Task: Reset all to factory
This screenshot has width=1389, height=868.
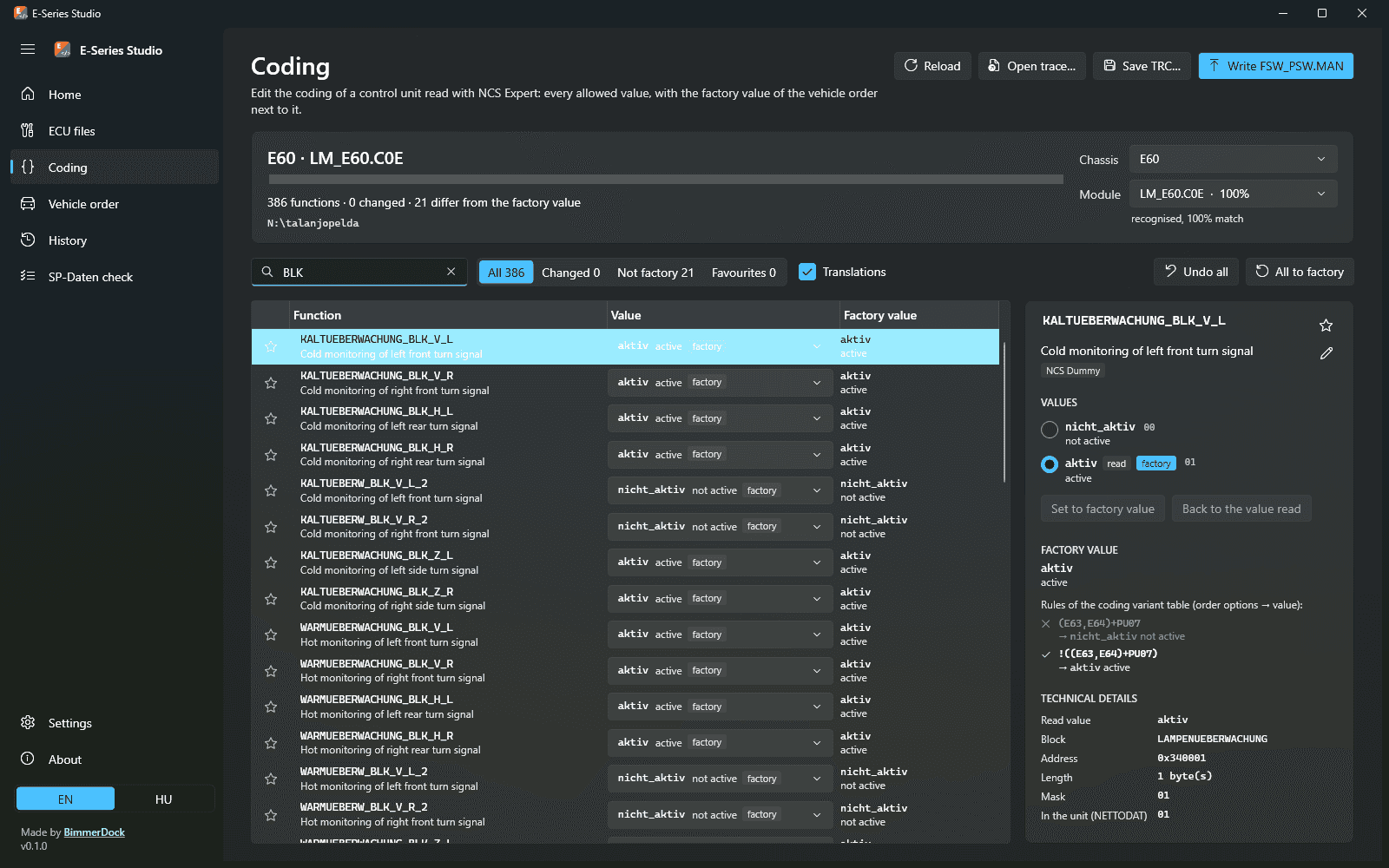Action: coord(1300,272)
